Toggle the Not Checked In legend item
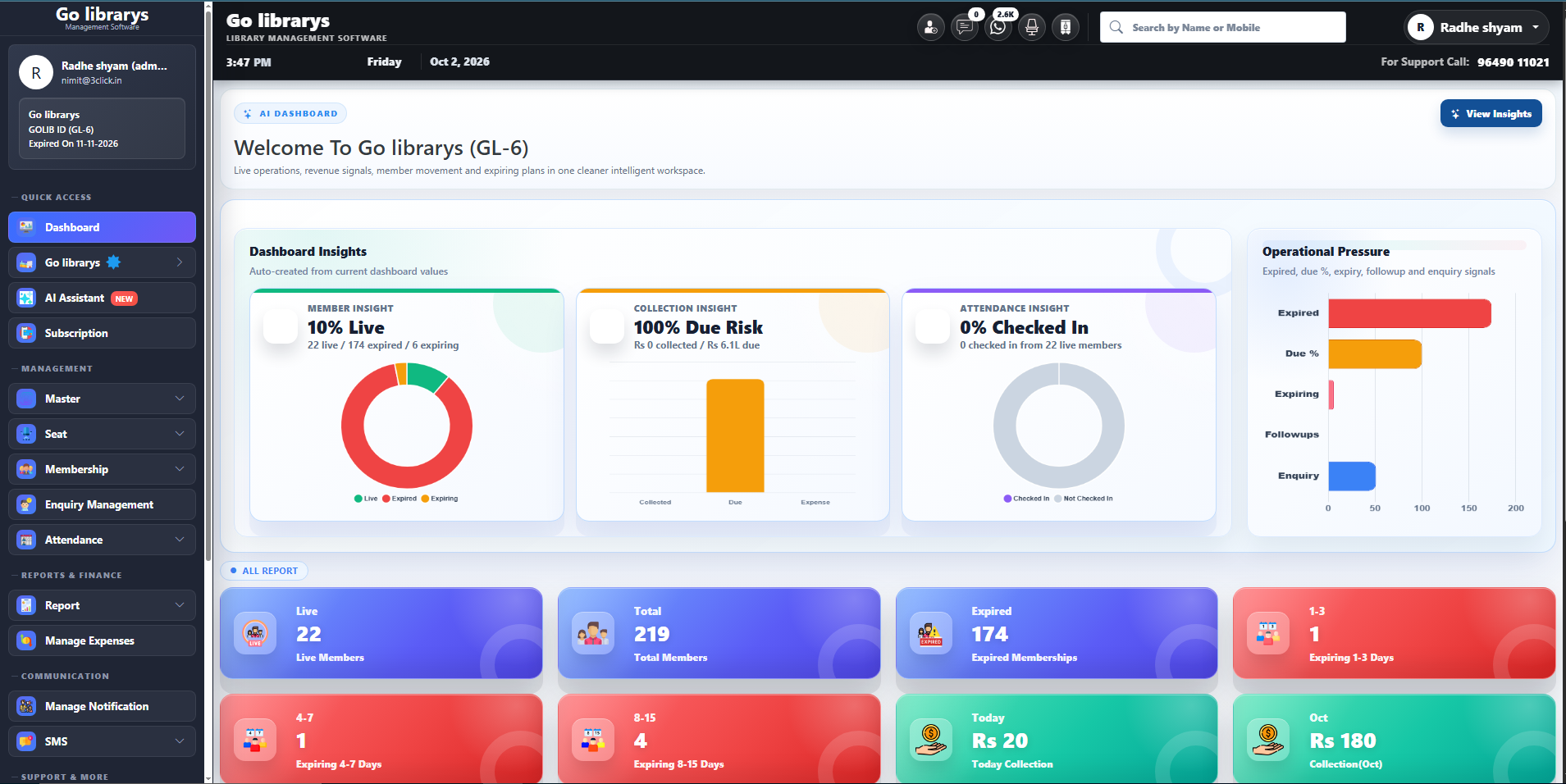 point(1084,499)
